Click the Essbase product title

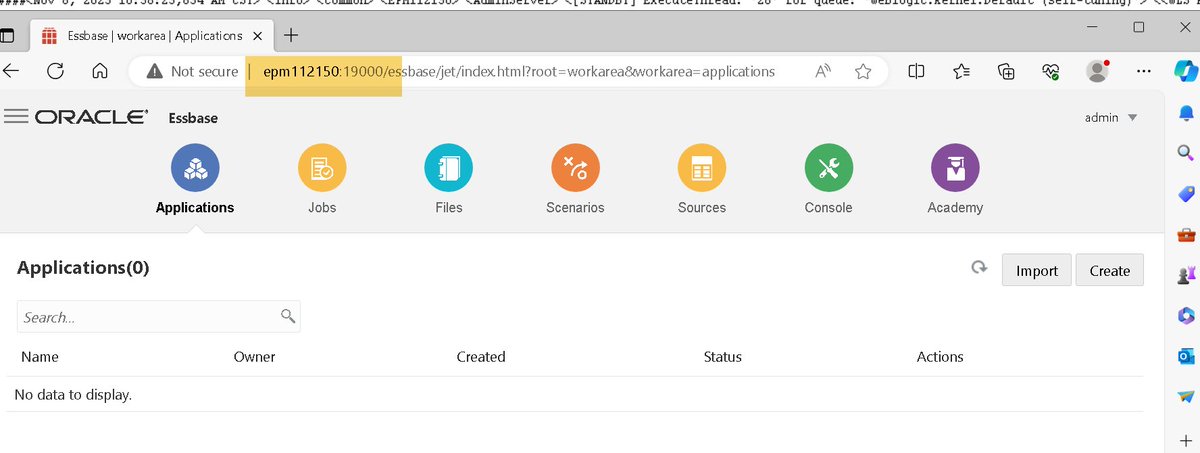coord(192,118)
